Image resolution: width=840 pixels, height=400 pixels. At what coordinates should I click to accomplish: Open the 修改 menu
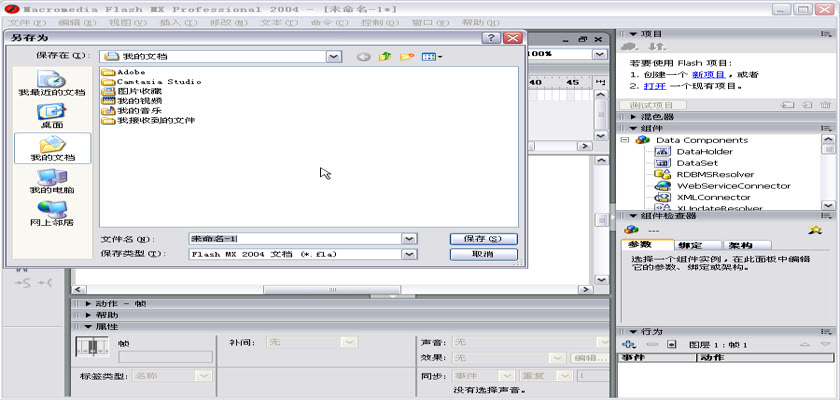point(229,22)
